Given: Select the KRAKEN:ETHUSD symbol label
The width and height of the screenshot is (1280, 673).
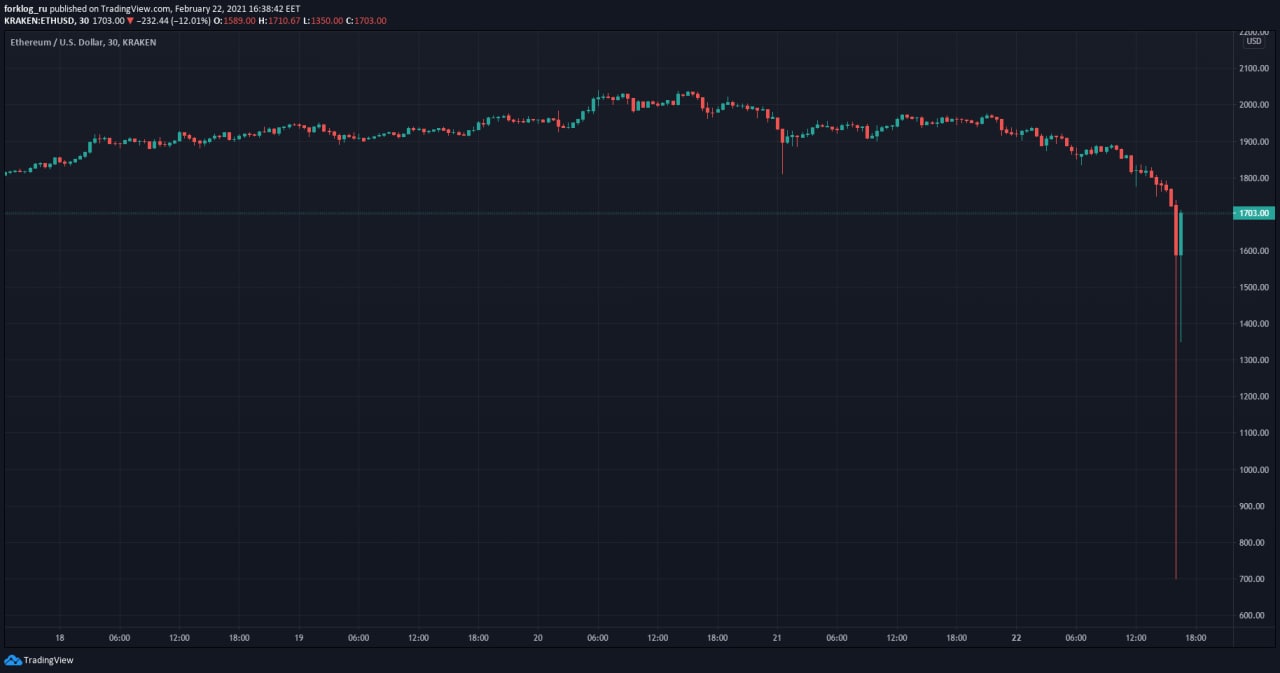Looking at the screenshot, I should pos(37,20).
